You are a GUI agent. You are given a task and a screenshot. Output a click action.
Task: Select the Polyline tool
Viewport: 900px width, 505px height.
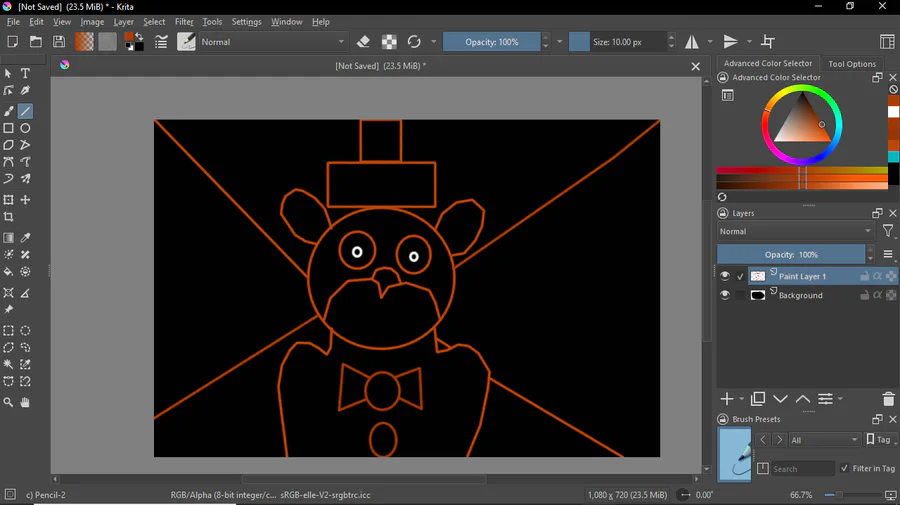click(25, 145)
